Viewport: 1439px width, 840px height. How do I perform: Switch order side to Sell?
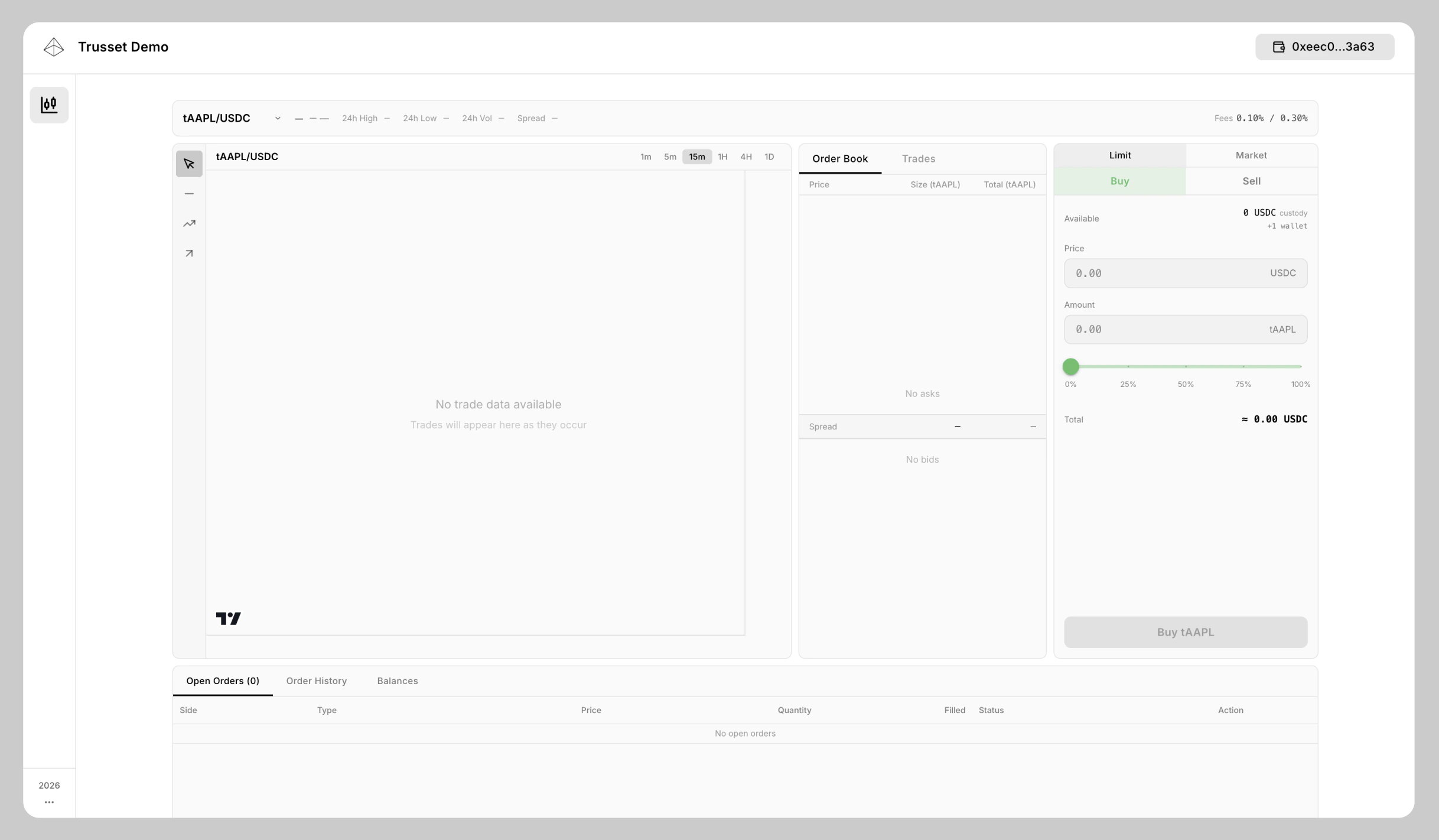tap(1252, 181)
